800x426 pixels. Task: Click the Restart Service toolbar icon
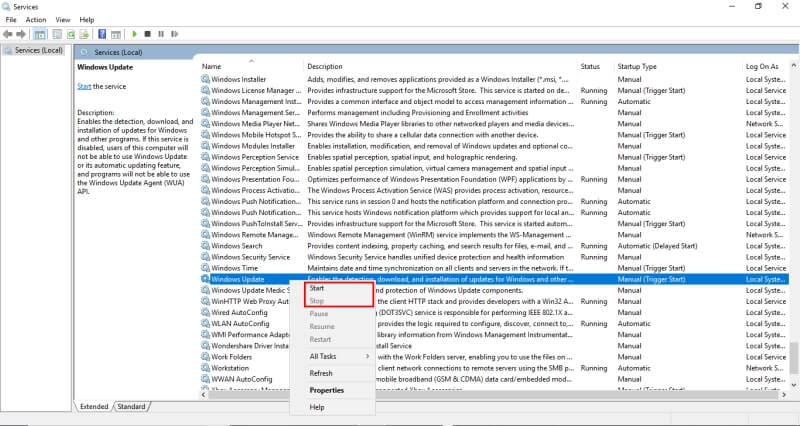pyautogui.click(x=175, y=33)
